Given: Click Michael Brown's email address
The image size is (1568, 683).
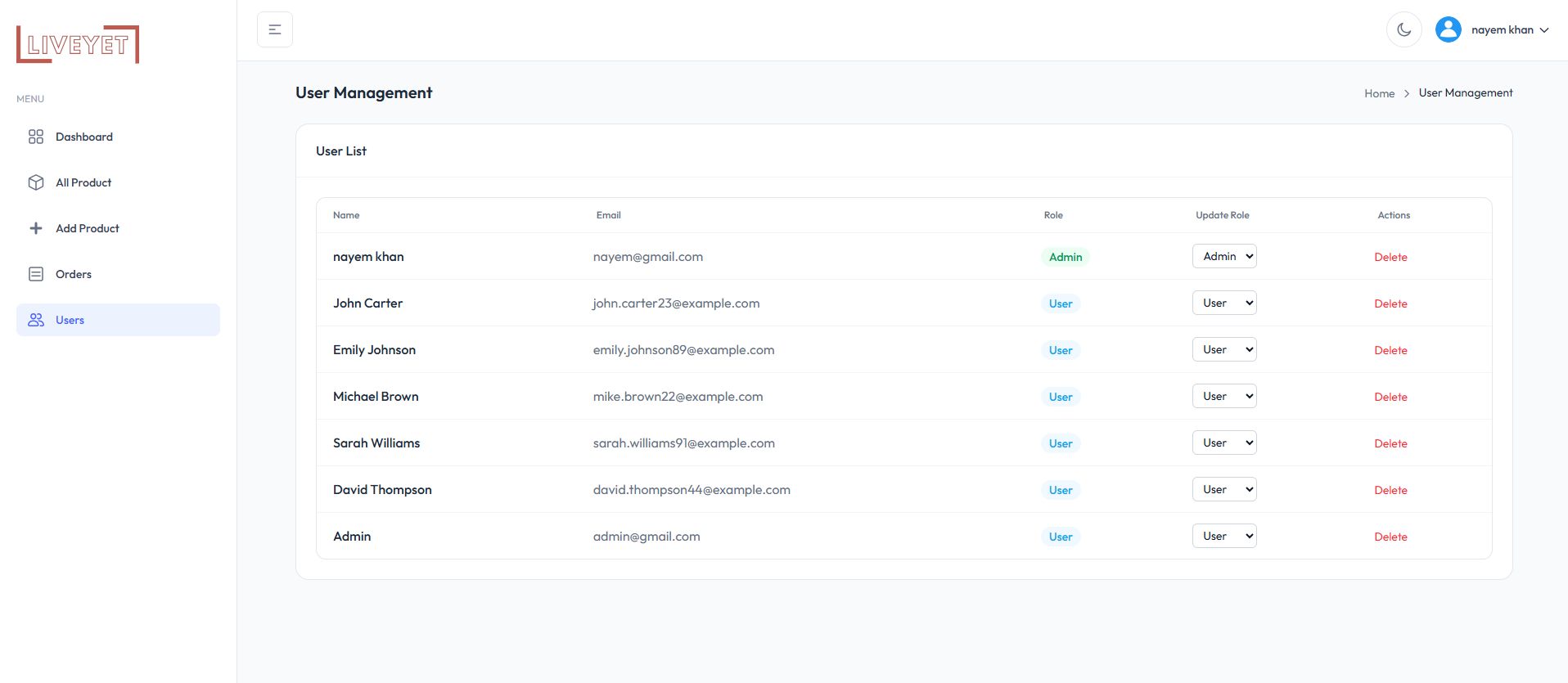Looking at the screenshot, I should (x=678, y=397).
